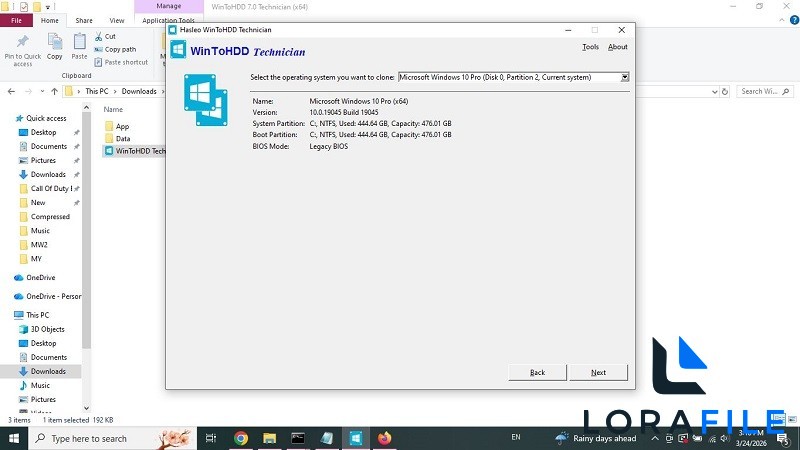
Task: Select Pictures under Quick access
Action: (43, 160)
